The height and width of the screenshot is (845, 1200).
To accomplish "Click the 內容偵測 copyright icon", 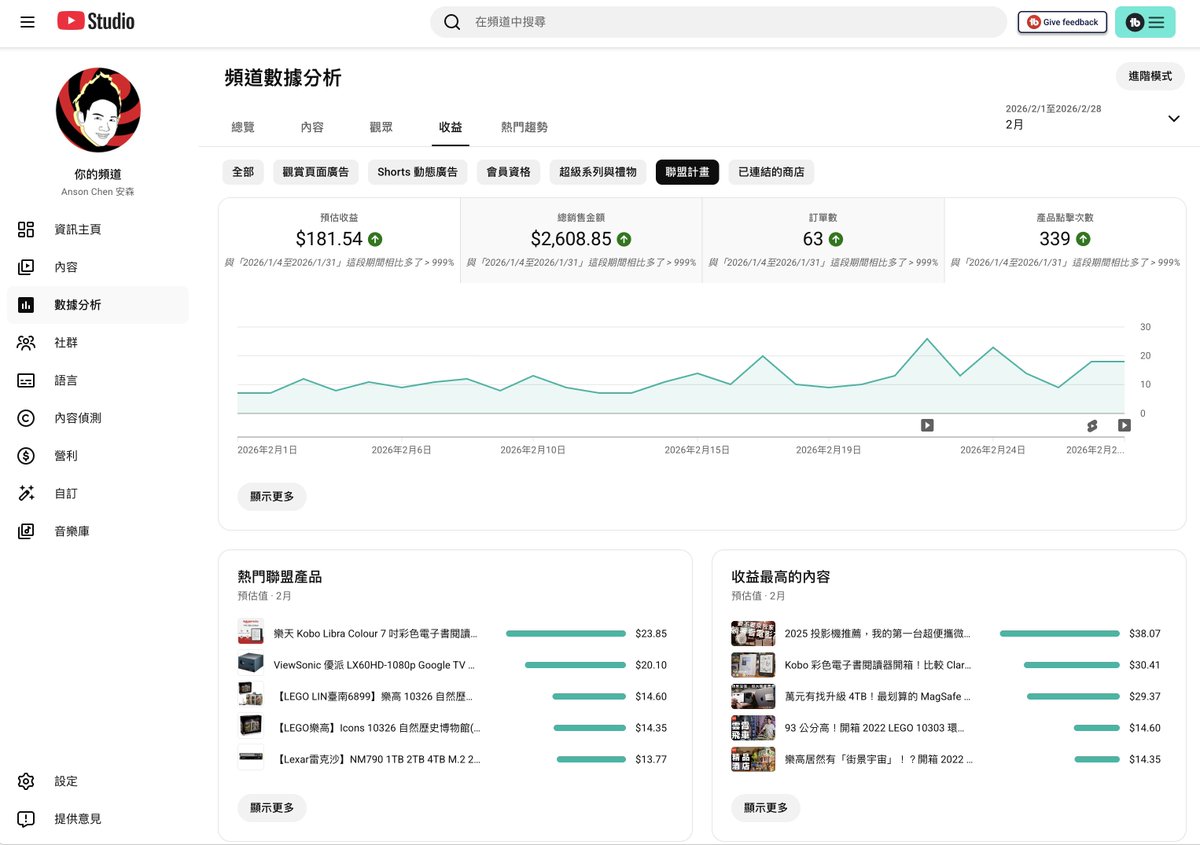I will [26, 418].
